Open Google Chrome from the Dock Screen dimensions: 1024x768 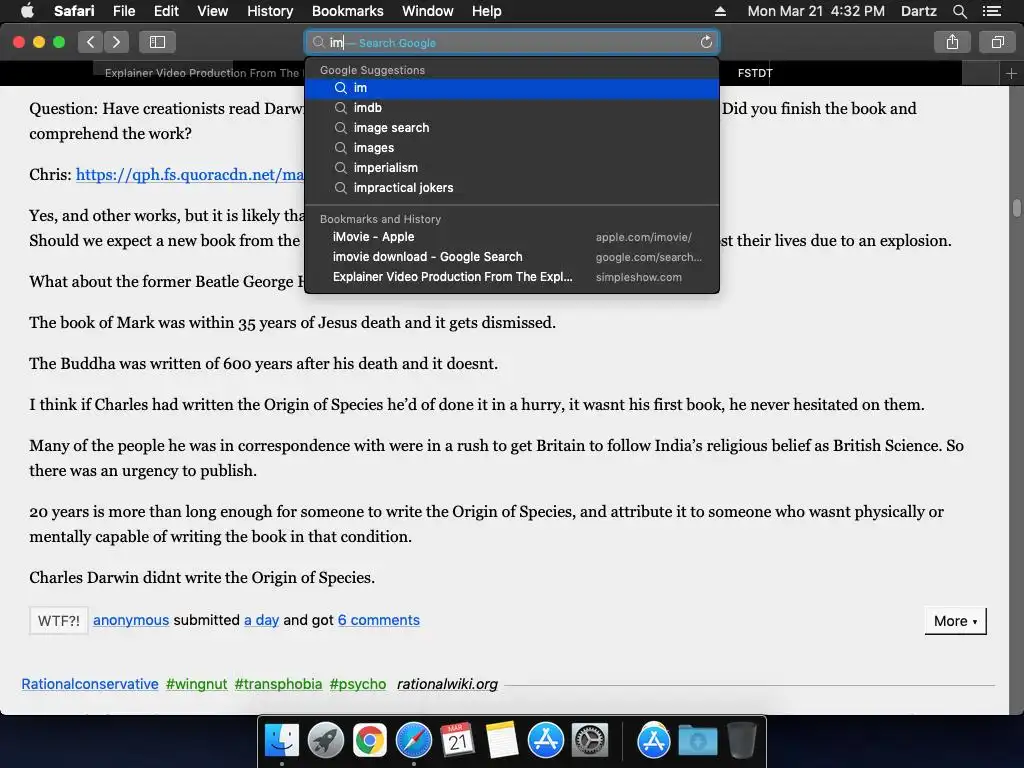370,741
